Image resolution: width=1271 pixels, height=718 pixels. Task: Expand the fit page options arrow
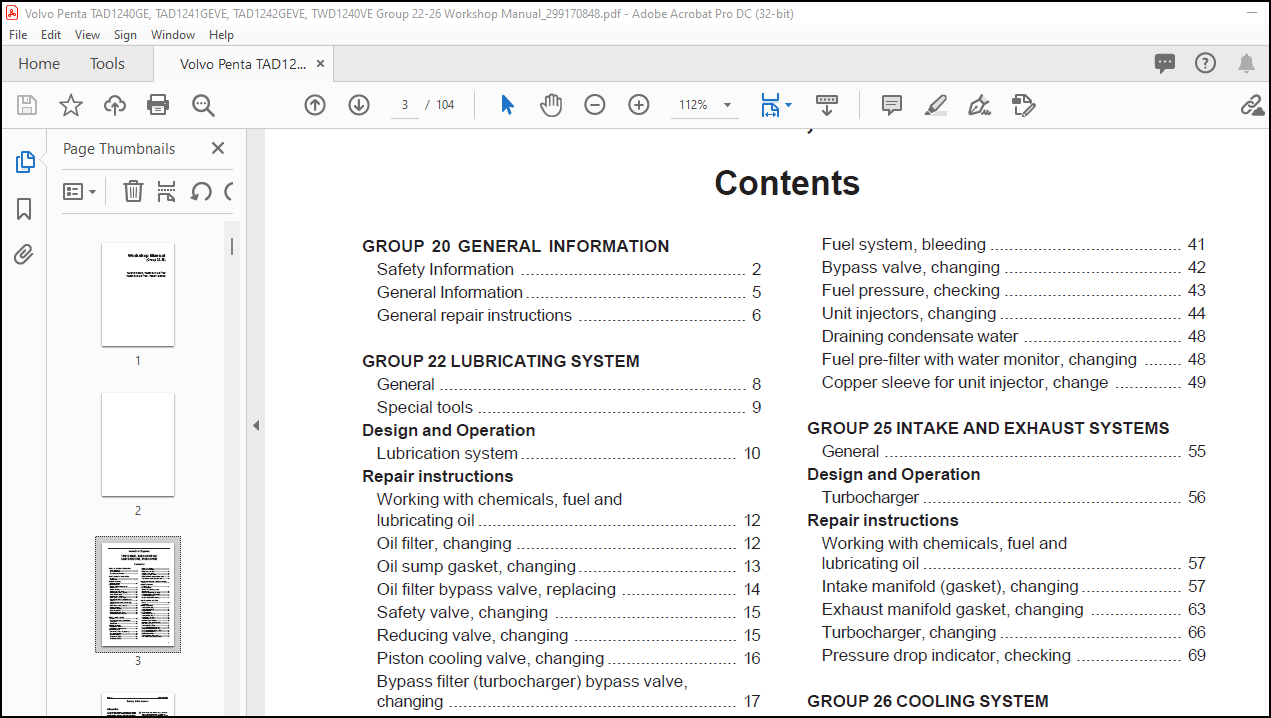tap(788, 105)
